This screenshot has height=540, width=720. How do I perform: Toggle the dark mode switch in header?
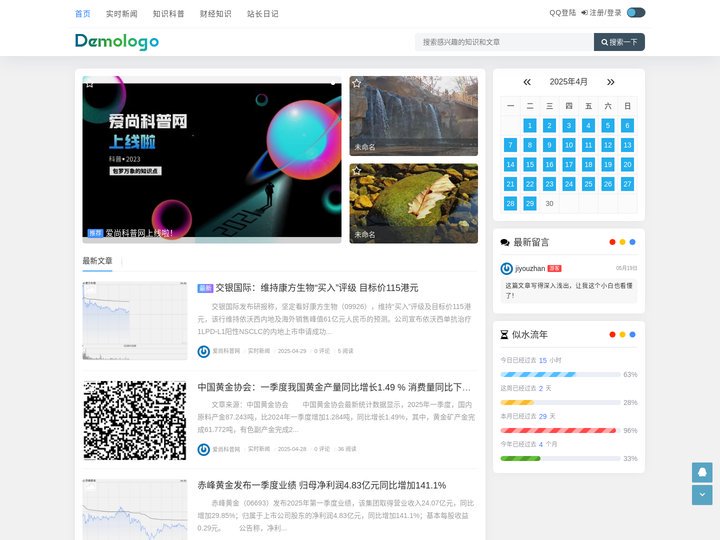coord(636,12)
